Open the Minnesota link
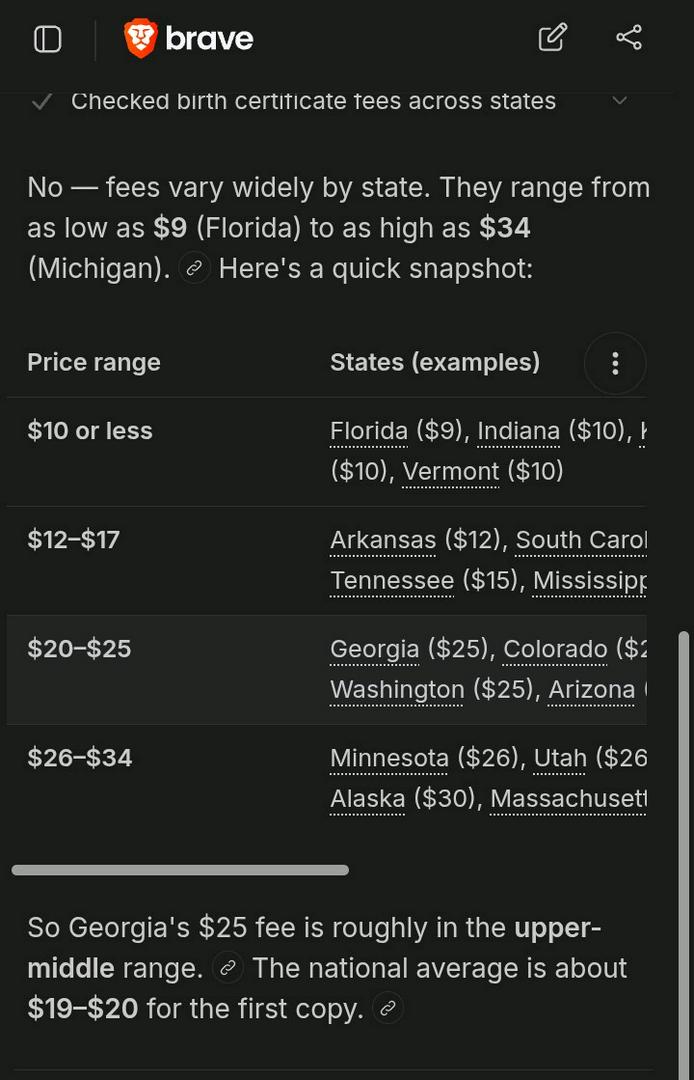 pos(390,758)
